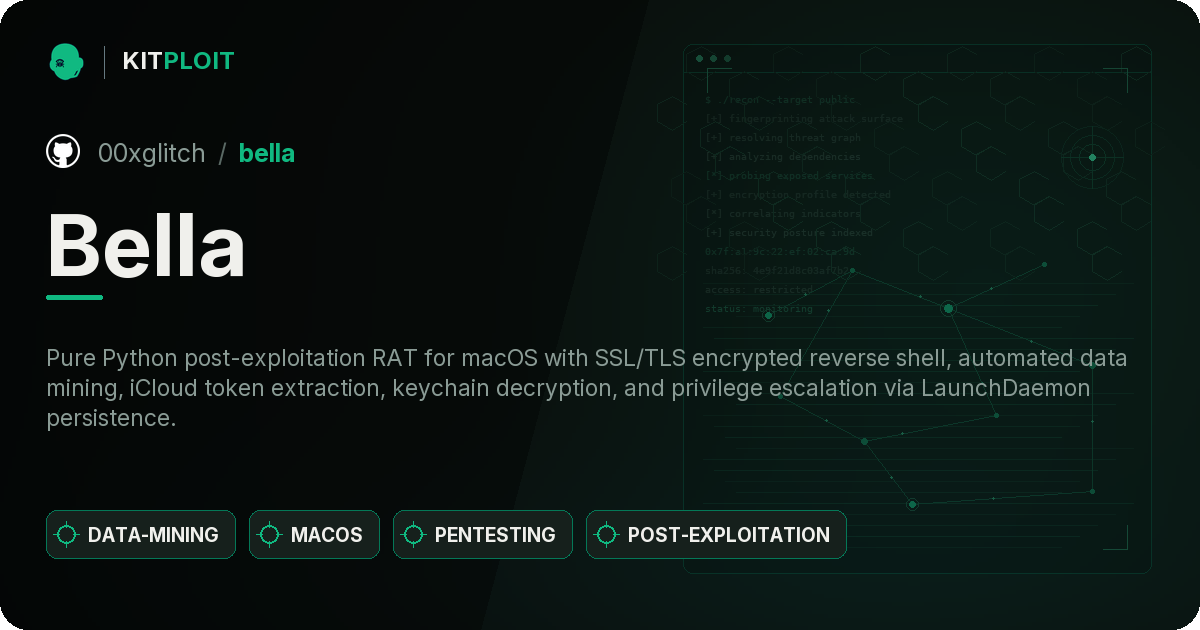Click the description paragraph about Python RAT

pos(586,388)
